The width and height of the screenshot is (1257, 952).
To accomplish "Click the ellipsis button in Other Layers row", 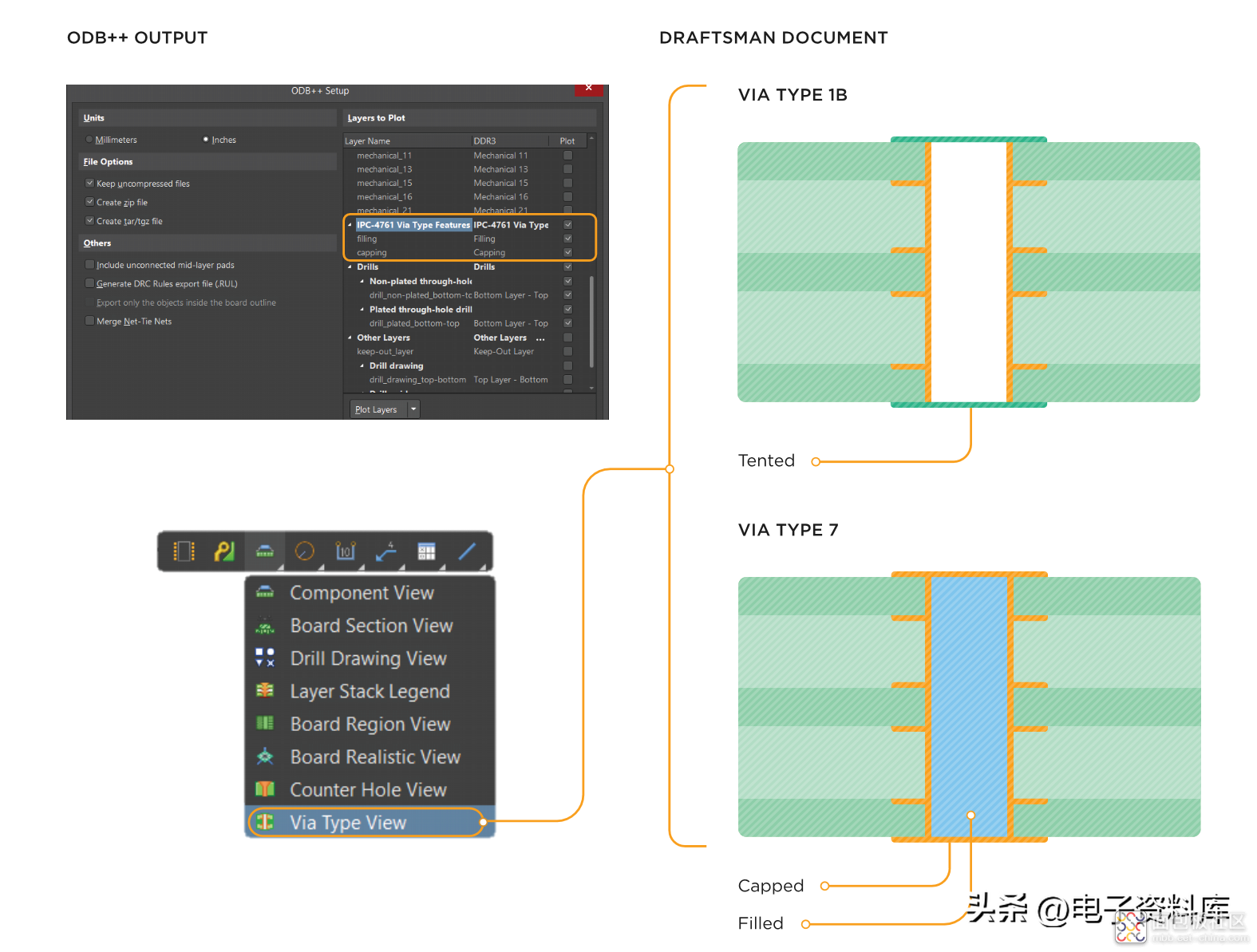I will [540, 338].
